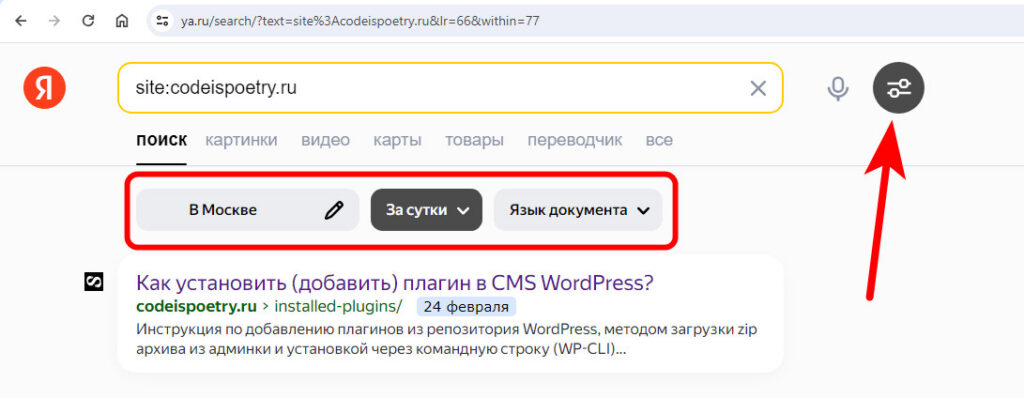Switch to the видео tab
This screenshot has height=398, width=1024.
pos(325,140)
